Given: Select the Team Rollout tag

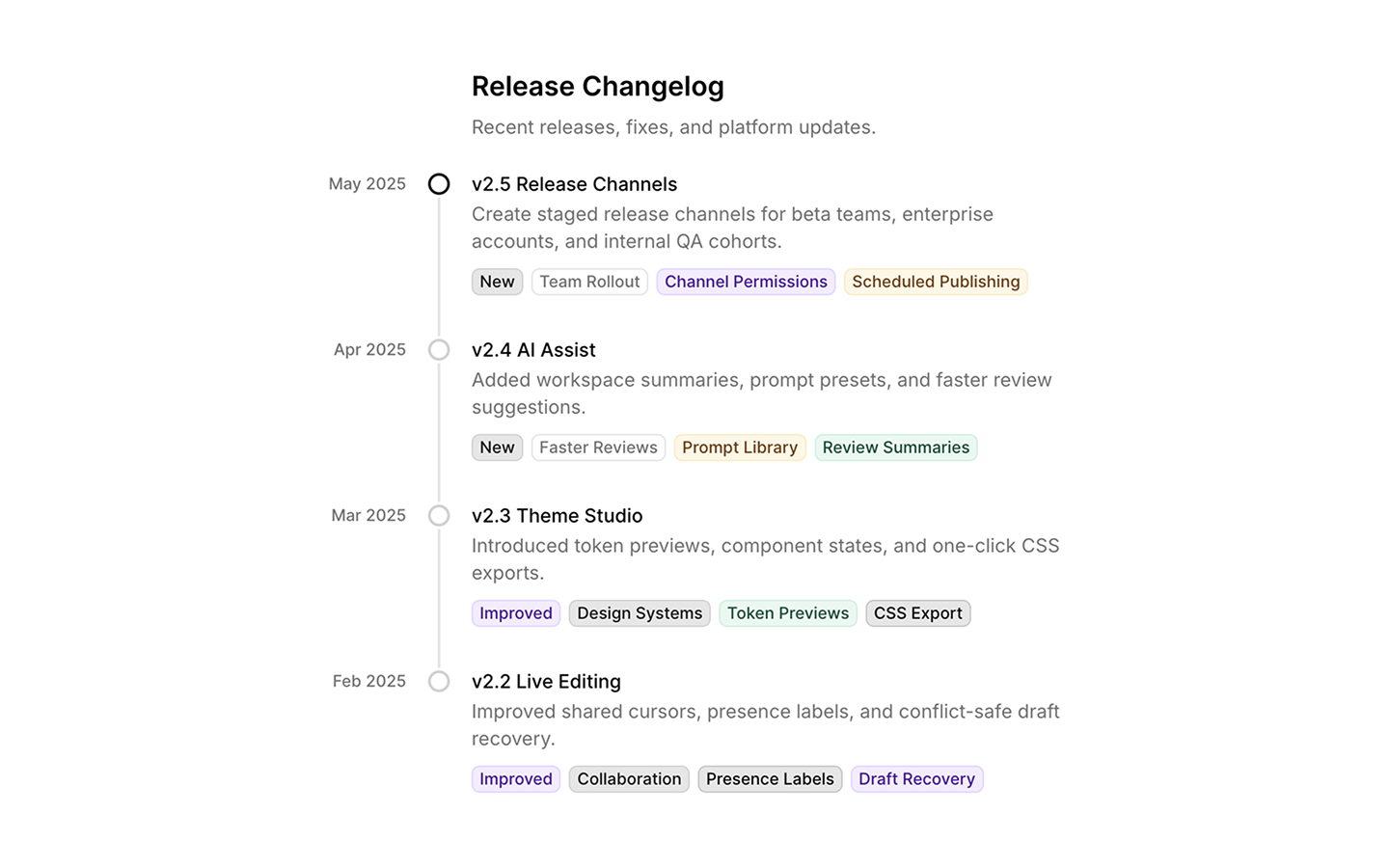Looking at the screenshot, I should click(589, 282).
